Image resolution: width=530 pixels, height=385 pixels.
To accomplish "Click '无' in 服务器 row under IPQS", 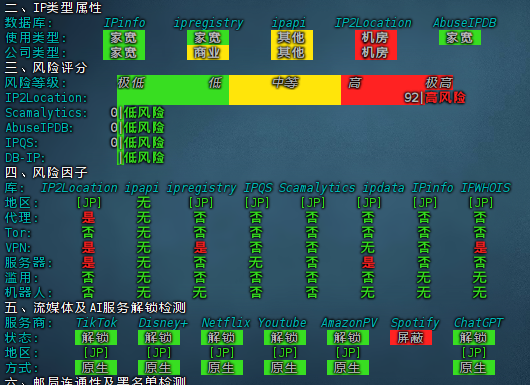I will click(256, 263).
